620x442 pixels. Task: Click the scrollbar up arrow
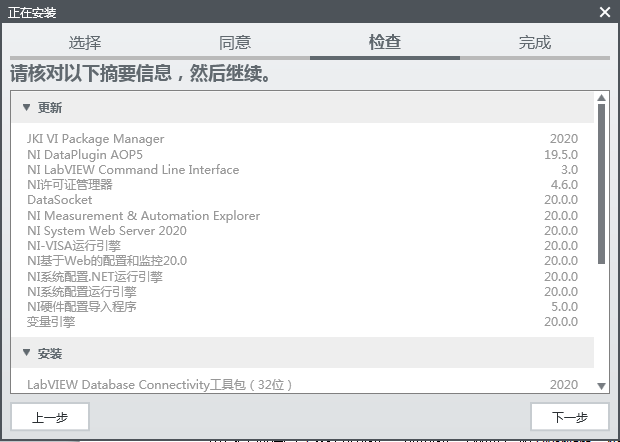click(602, 98)
